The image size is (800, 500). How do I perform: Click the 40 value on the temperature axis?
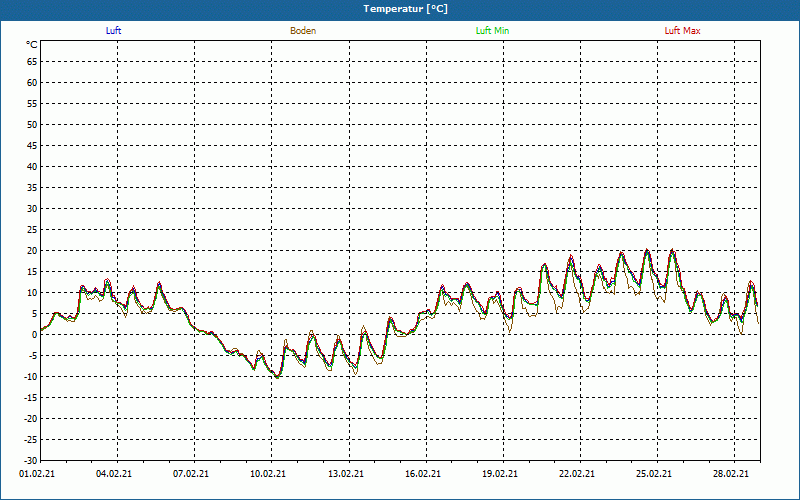(x=32, y=167)
